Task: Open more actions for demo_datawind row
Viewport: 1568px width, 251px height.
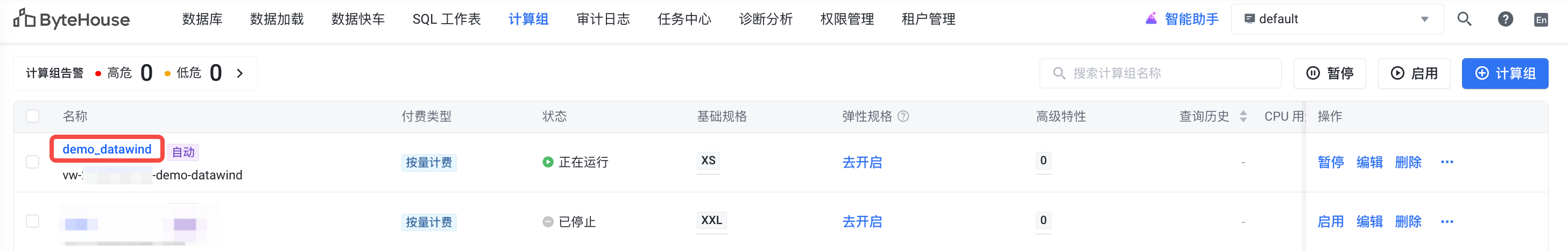Action: coord(1447,162)
